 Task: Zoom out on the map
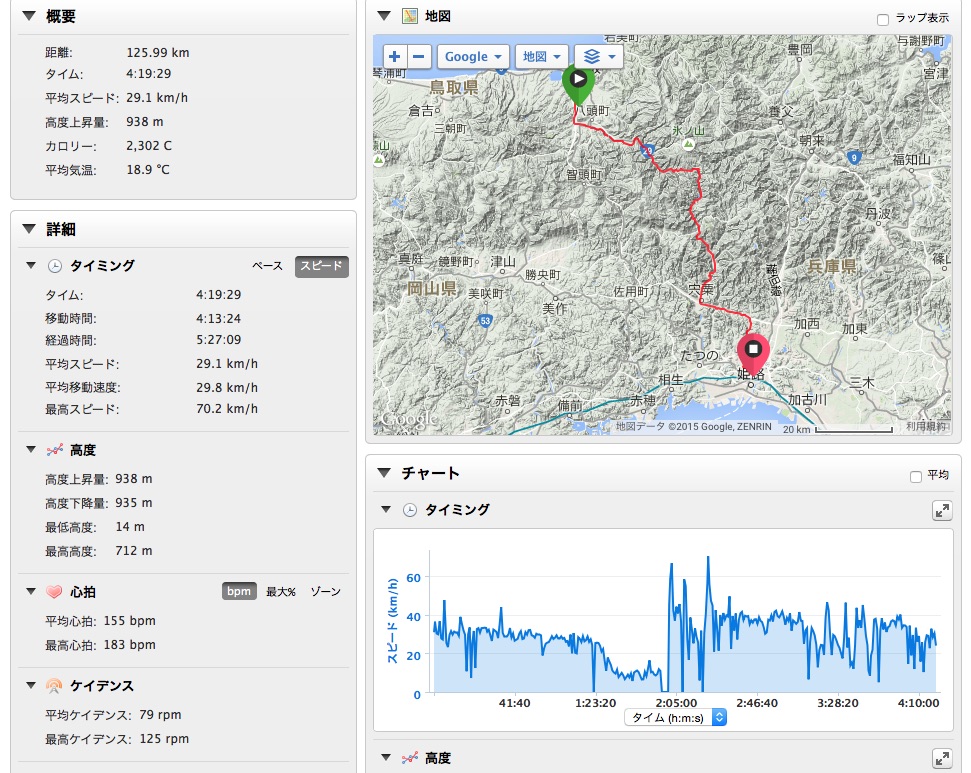(421, 57)
